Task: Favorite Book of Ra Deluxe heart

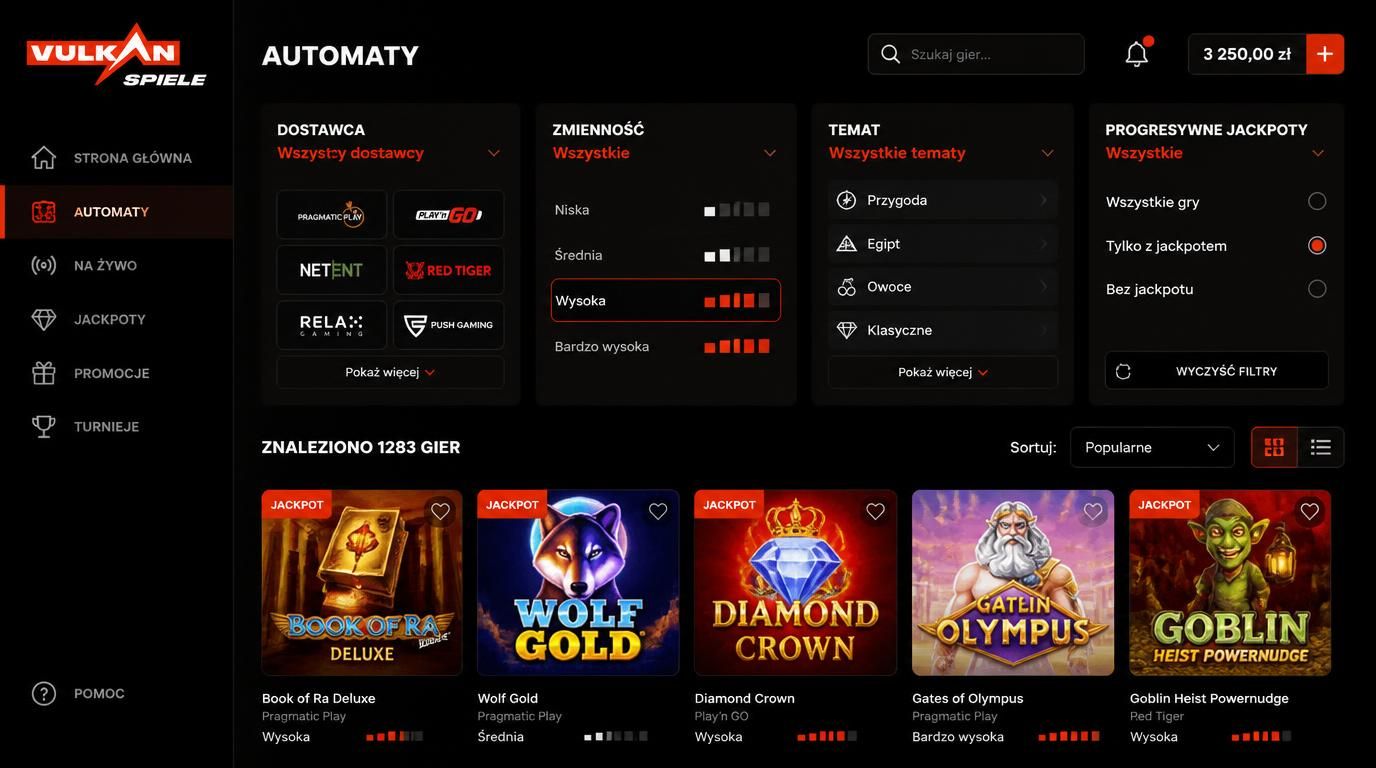Action: pyautogui.click(x=441, y=512)
